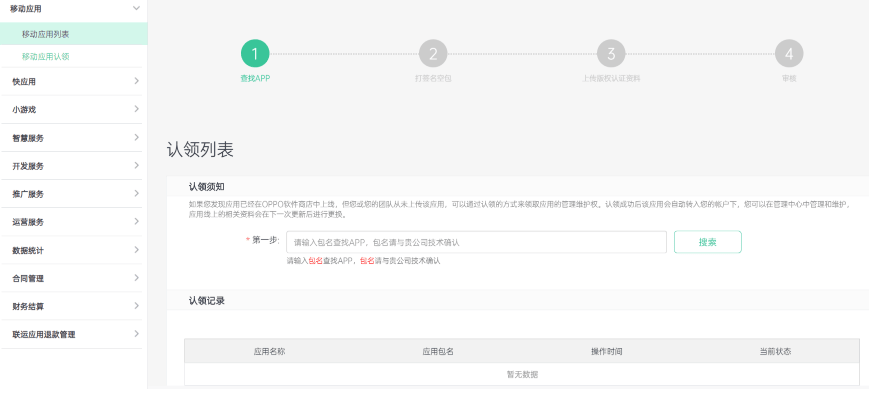Click the 暂无数据 empty table text
The height and width of the screenshot is (395, 869).
point(522,375)
